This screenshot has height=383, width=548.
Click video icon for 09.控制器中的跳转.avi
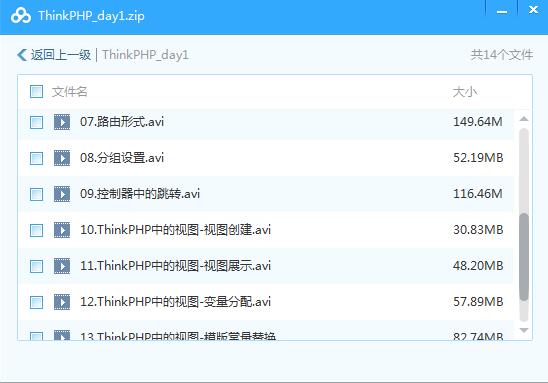(62, 194)
